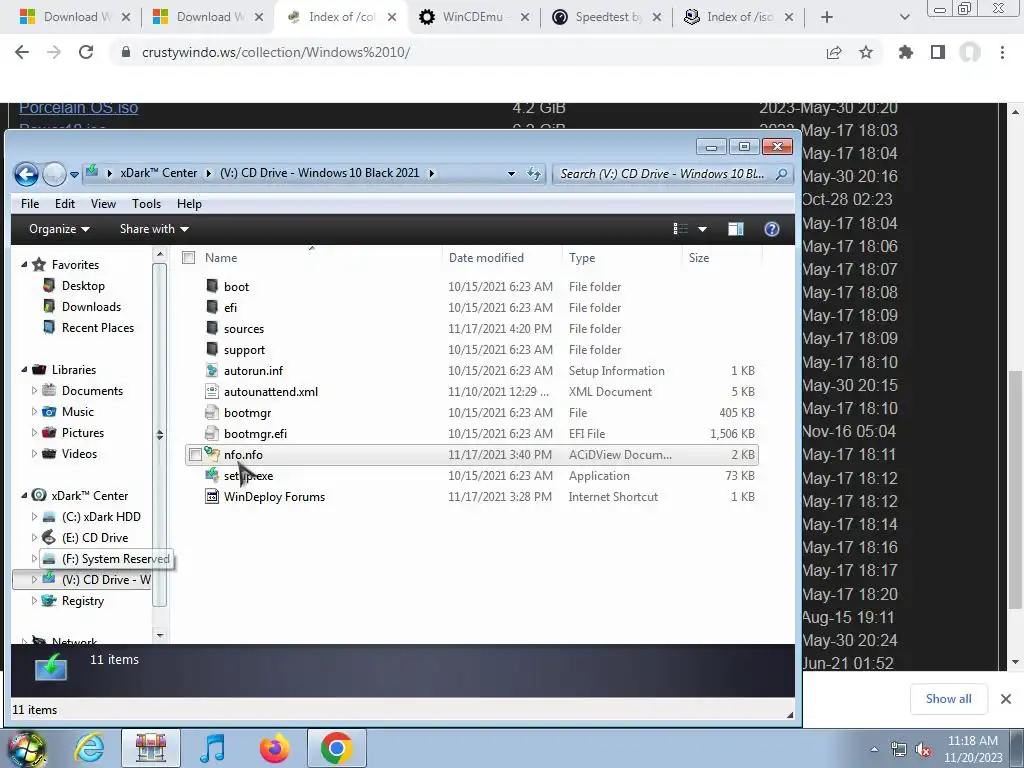1024x768 pixels.
Task: Open the recent locations dropdown arrow
Action: (74, 174)
